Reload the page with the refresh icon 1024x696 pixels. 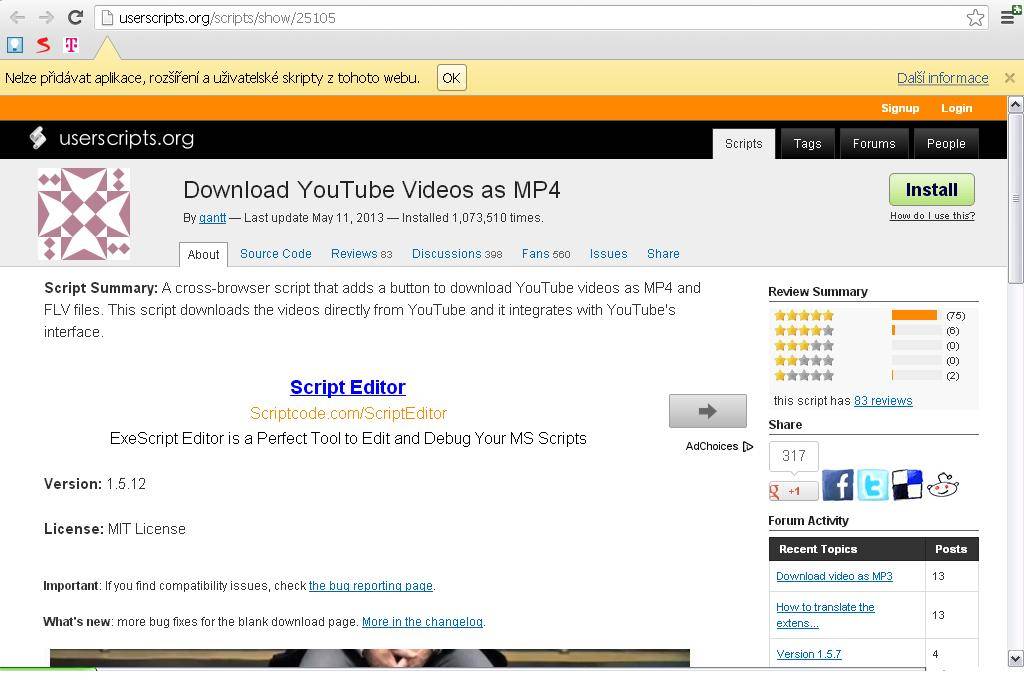pos(75,18)
